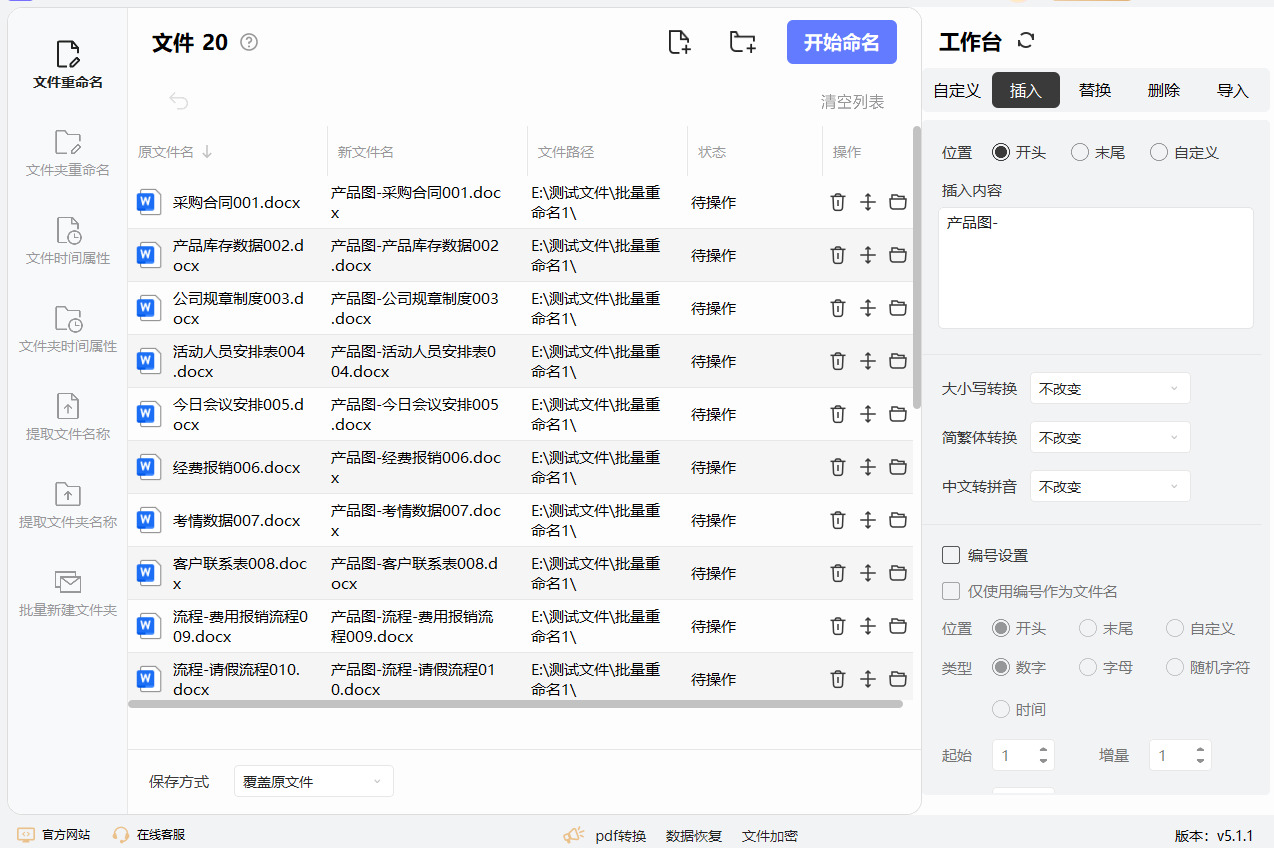Select the 末尾 insert position radio

click(x=1080, y=152)
